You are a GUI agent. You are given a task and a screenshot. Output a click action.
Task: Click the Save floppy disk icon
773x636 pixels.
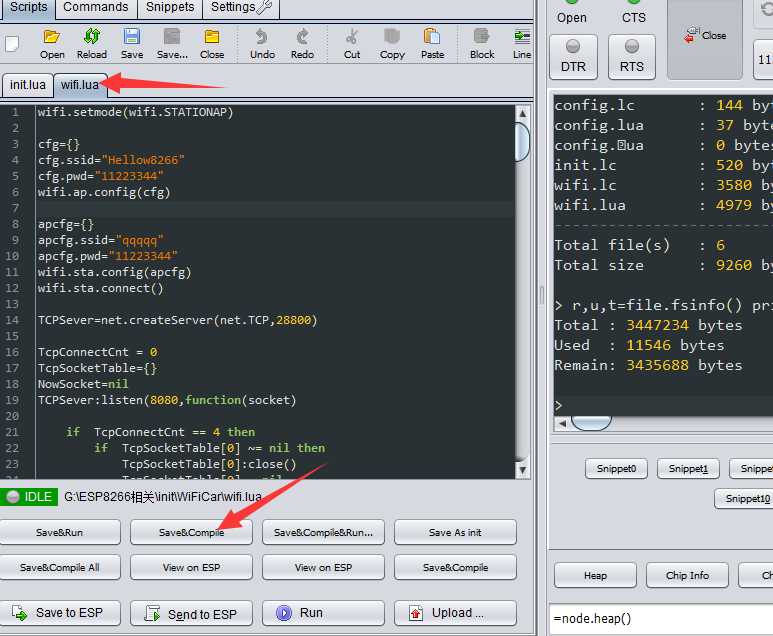tap(132, 43)
